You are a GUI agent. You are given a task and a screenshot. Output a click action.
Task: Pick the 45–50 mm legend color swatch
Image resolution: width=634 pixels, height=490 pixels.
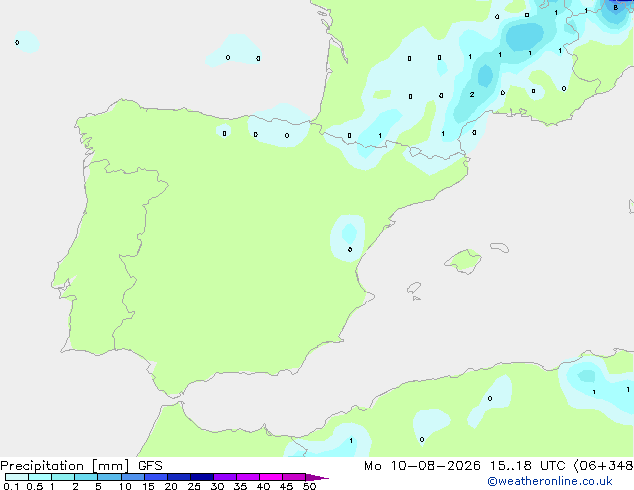pos(294,477)
